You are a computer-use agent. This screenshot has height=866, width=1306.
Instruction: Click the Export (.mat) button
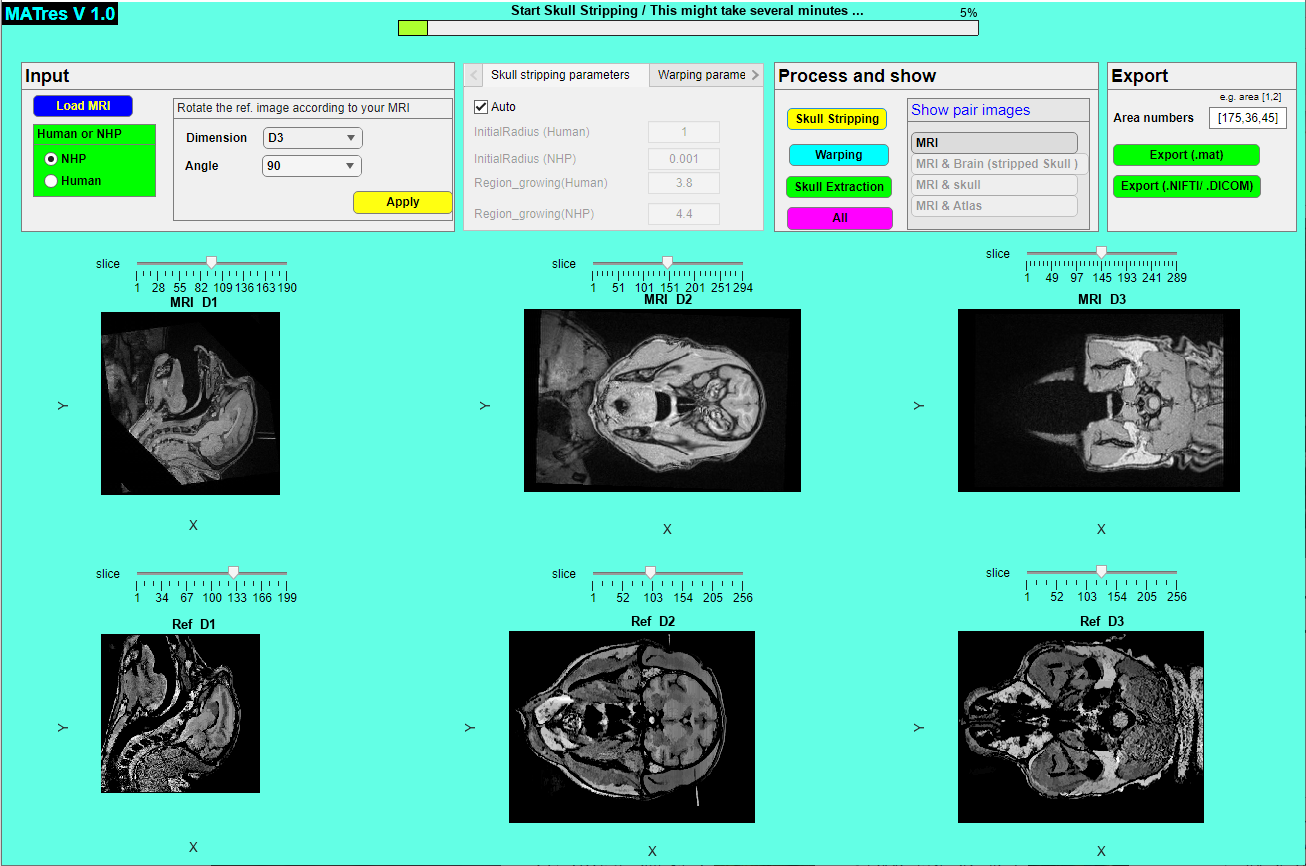point(1186,155)
